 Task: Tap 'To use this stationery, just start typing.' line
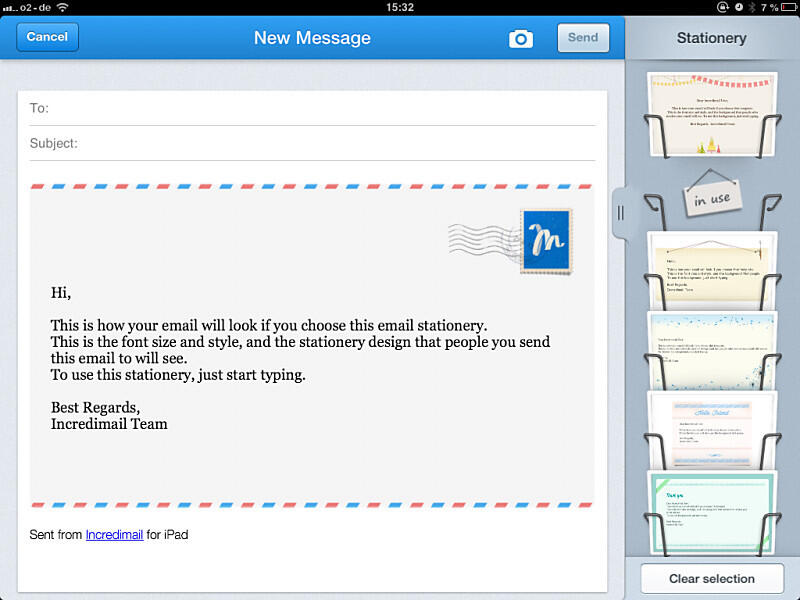coord(178,375)
